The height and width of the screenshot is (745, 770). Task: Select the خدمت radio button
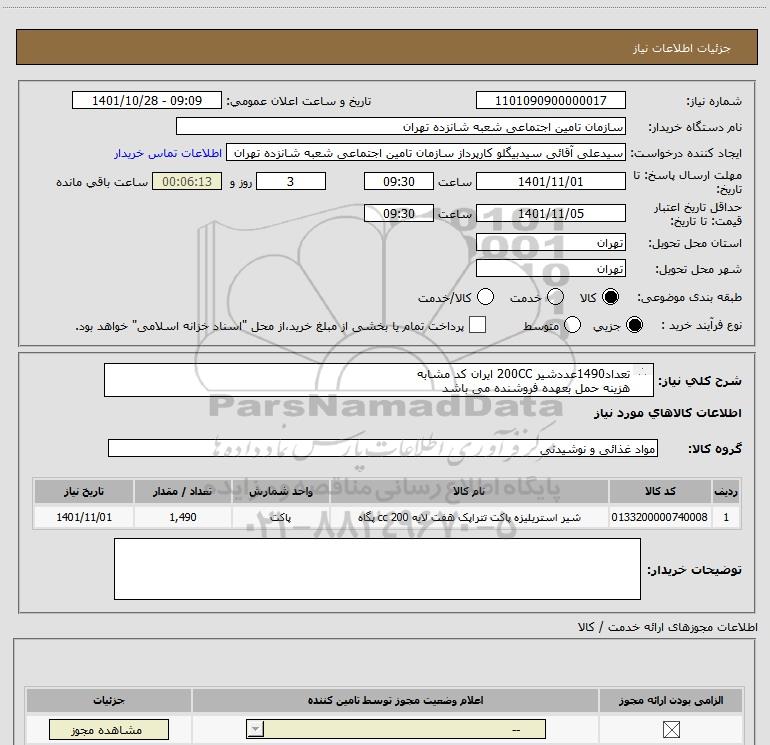(x=555, y=297)
